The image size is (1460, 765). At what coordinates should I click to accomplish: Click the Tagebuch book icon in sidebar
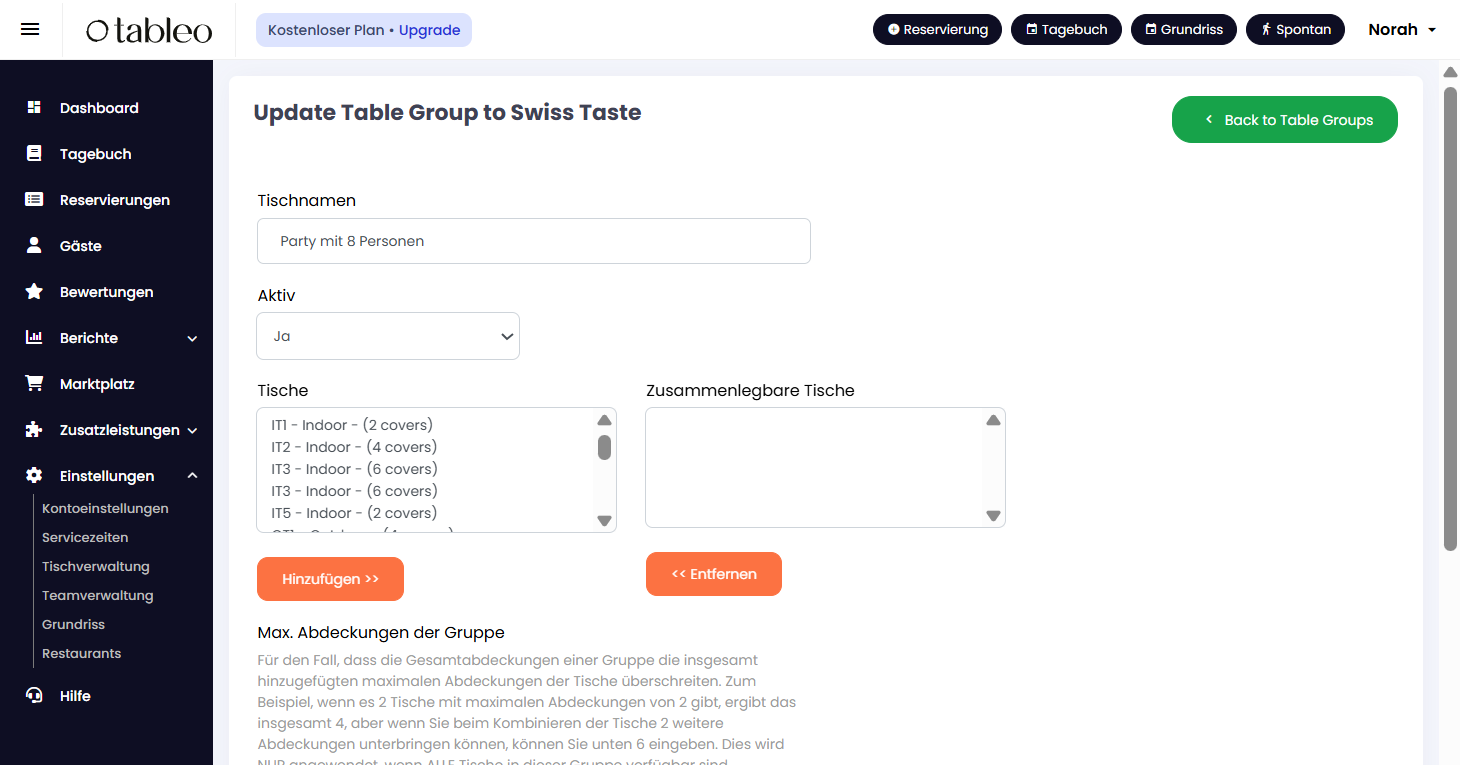34,154
